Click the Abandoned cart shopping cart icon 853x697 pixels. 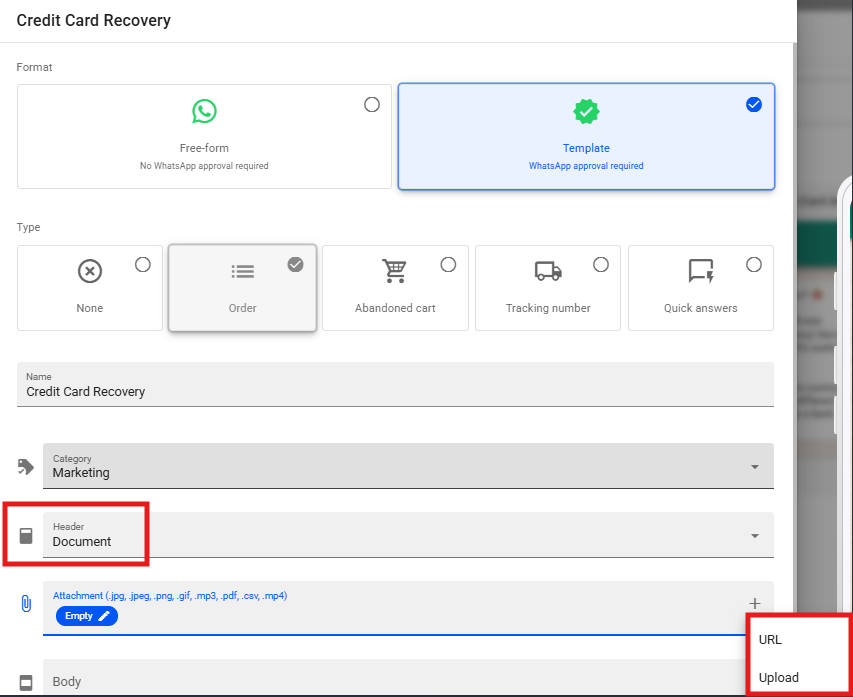[x=395, y=271]
